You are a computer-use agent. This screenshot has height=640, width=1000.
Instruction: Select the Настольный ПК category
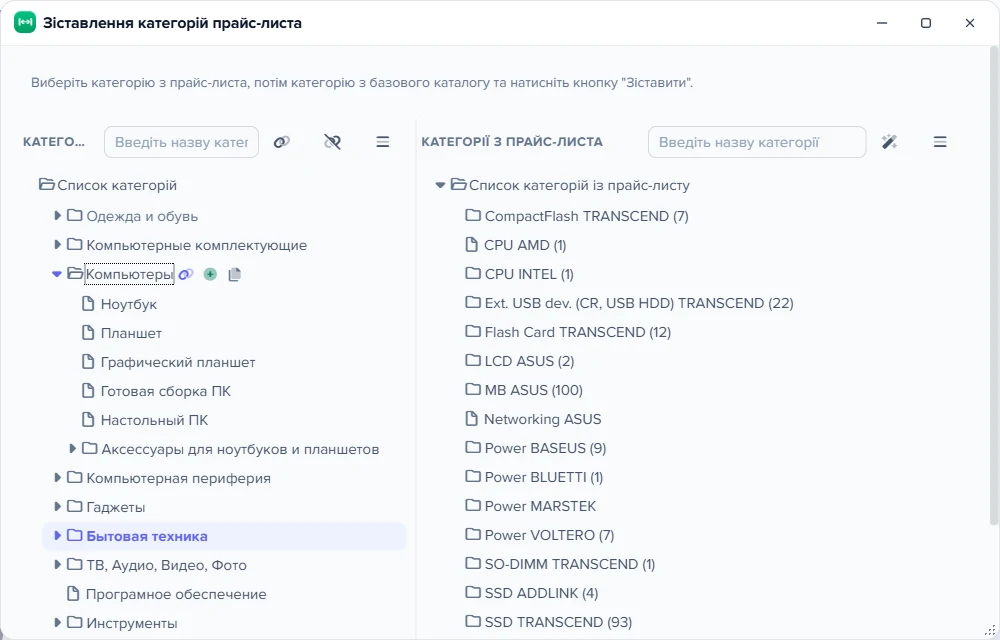click(x=154, y=420)
